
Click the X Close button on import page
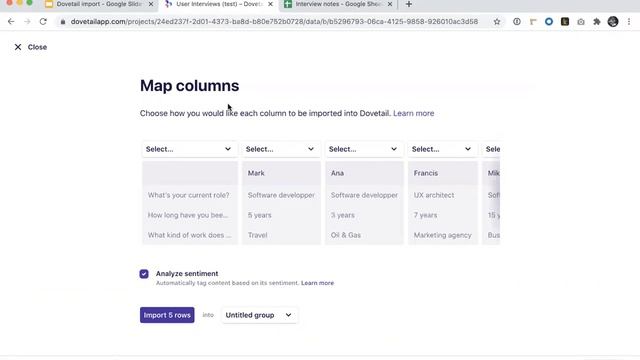click(x=31, y=47)
